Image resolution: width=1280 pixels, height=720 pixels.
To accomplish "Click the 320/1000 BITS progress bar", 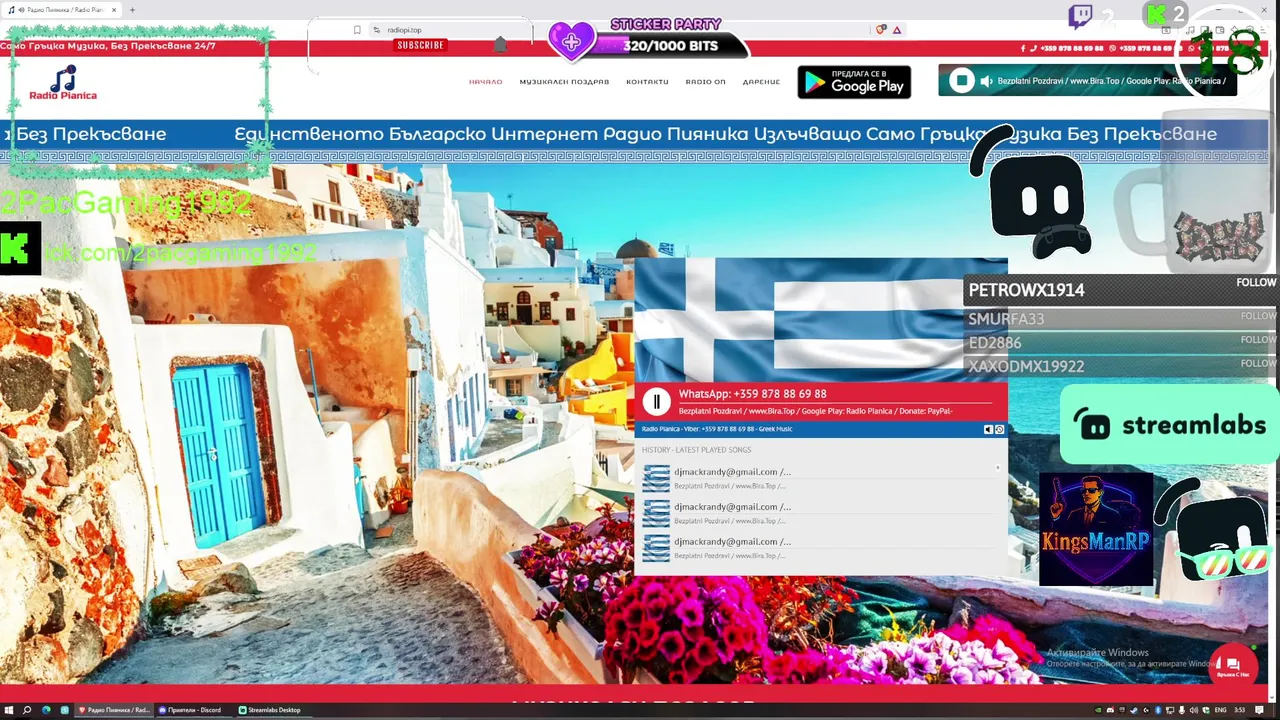I will click(x=670, y=46).
